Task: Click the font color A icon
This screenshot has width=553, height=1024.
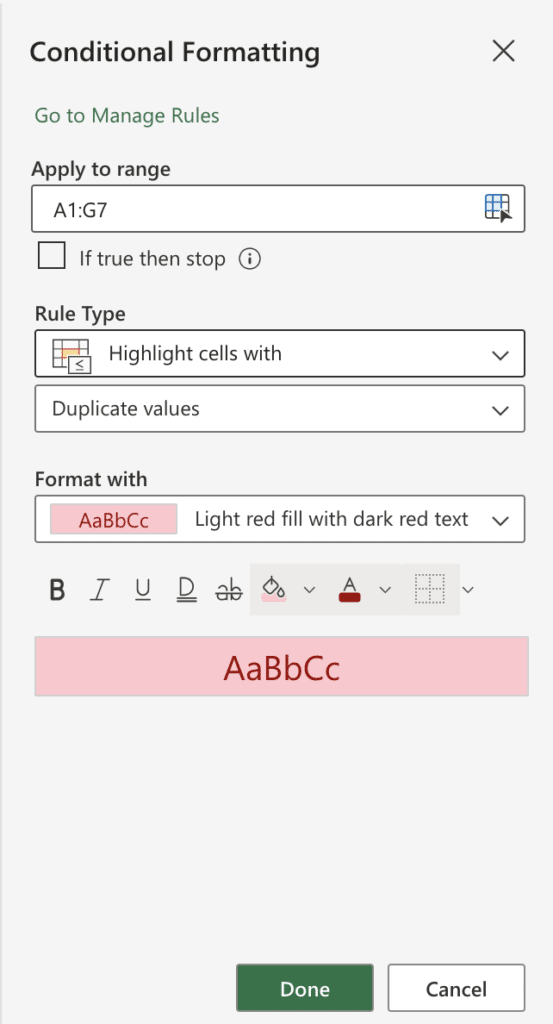Action: [x=350, y=589]
